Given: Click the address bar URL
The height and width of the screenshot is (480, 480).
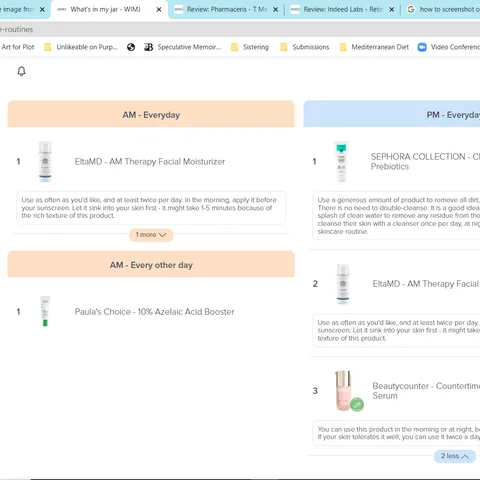Looking at the screenshot, I should (x=16, y=29).
